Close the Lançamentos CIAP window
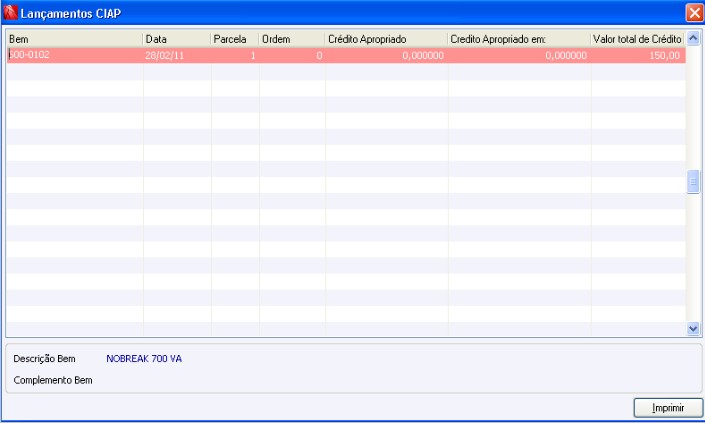The height and width of the screenshot is (424, 705). 695,13
